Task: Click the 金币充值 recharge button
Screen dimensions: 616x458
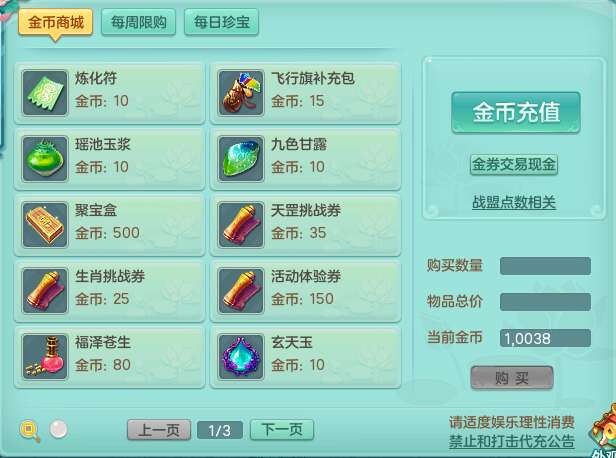Action: tap(516, 112)
